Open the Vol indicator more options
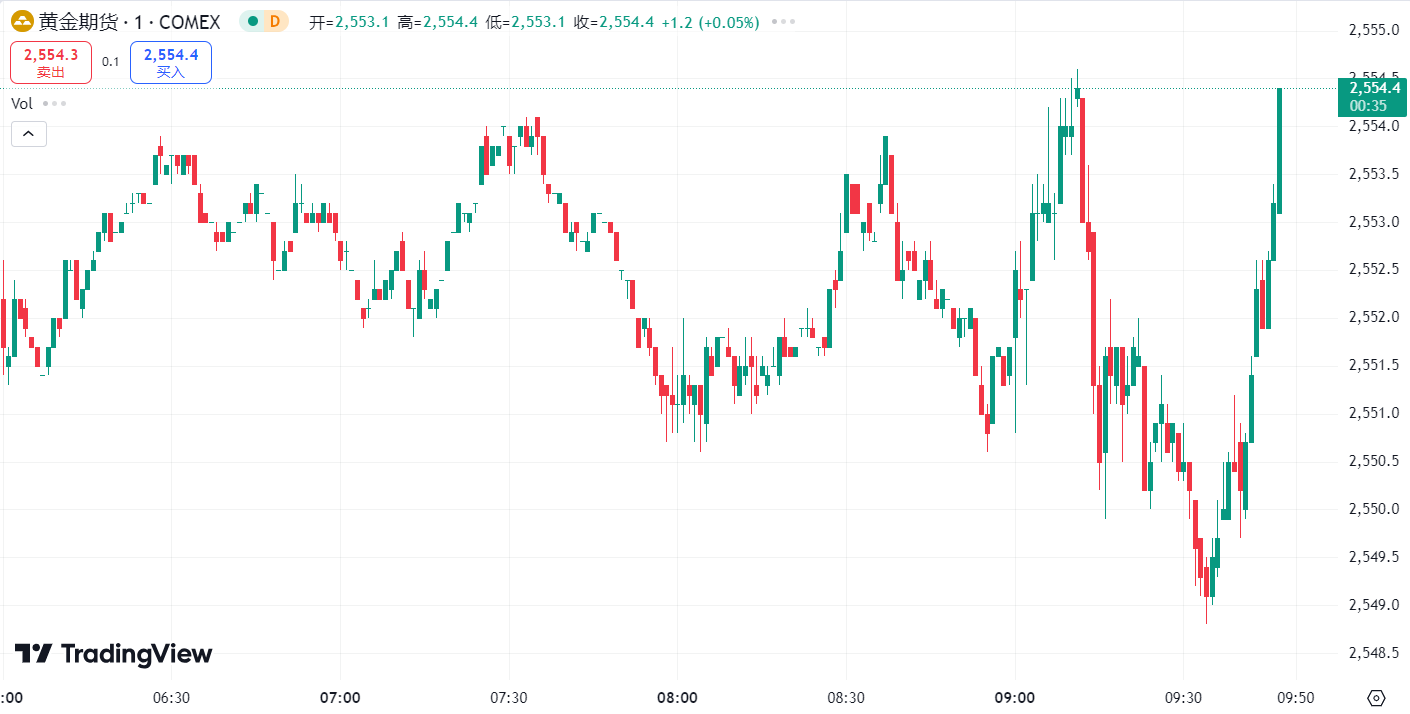The width and height of the screenshot is (1410, 714). (x=55, y=104)
